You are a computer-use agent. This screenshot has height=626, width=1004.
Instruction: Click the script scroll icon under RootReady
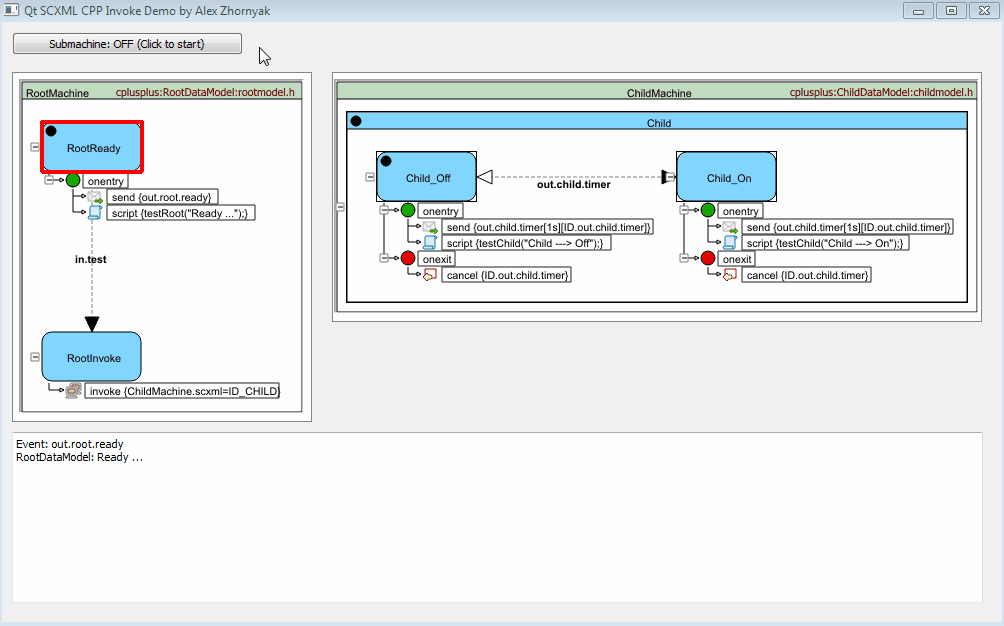[95, 212]
